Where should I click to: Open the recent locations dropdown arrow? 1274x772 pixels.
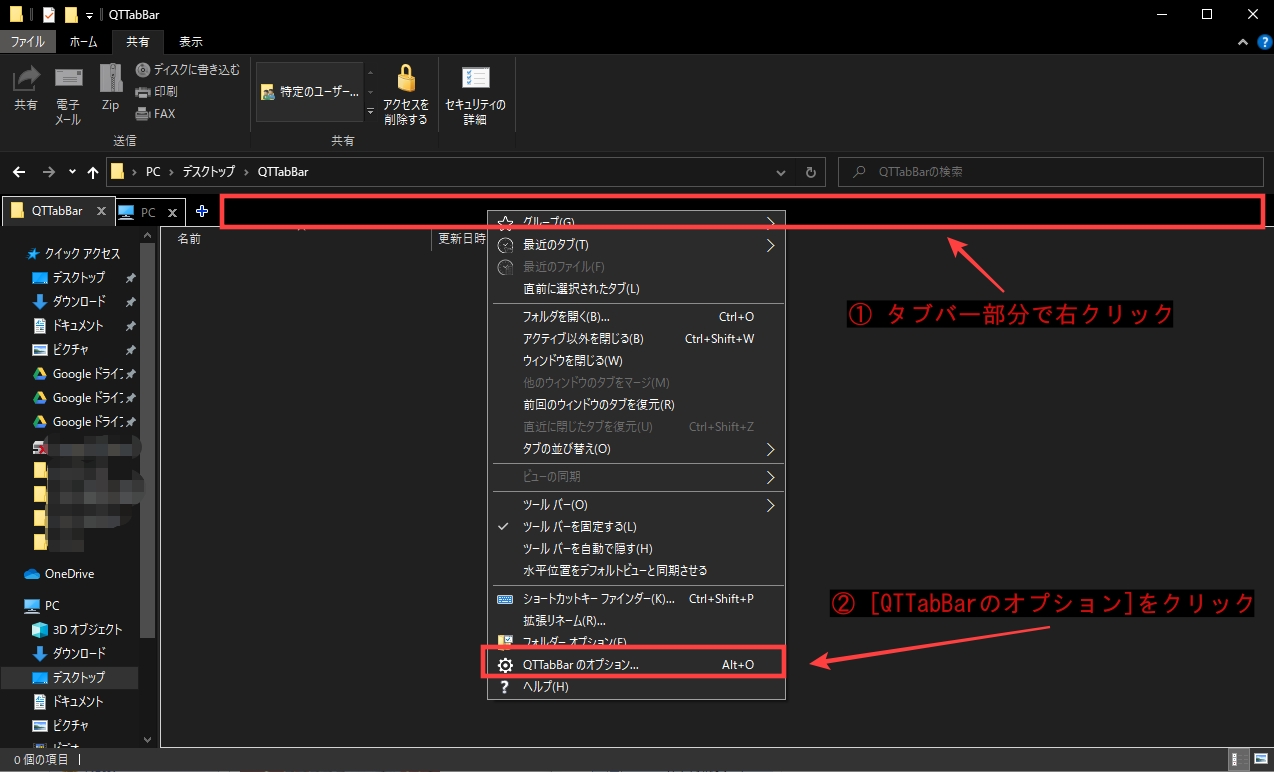[x=71, y=172]
